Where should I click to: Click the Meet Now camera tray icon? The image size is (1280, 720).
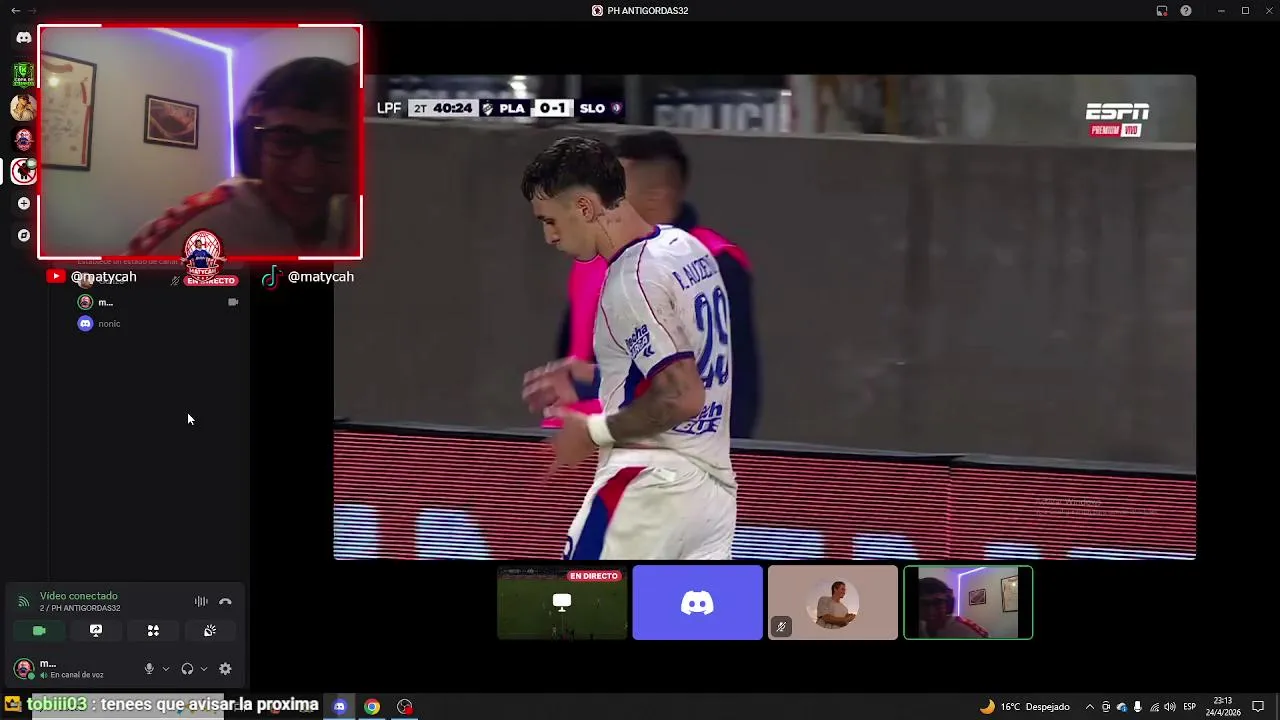click(1106, 707)
